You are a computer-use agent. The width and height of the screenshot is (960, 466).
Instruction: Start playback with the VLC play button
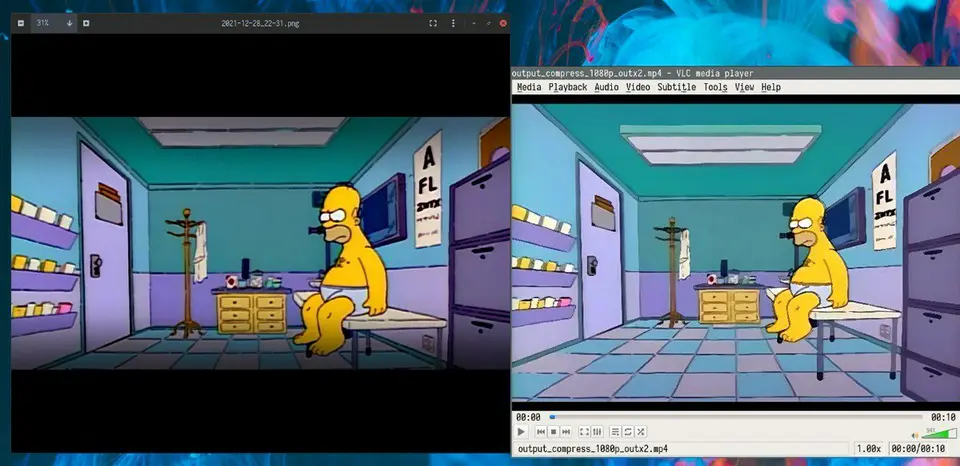(x=521, y=432)
